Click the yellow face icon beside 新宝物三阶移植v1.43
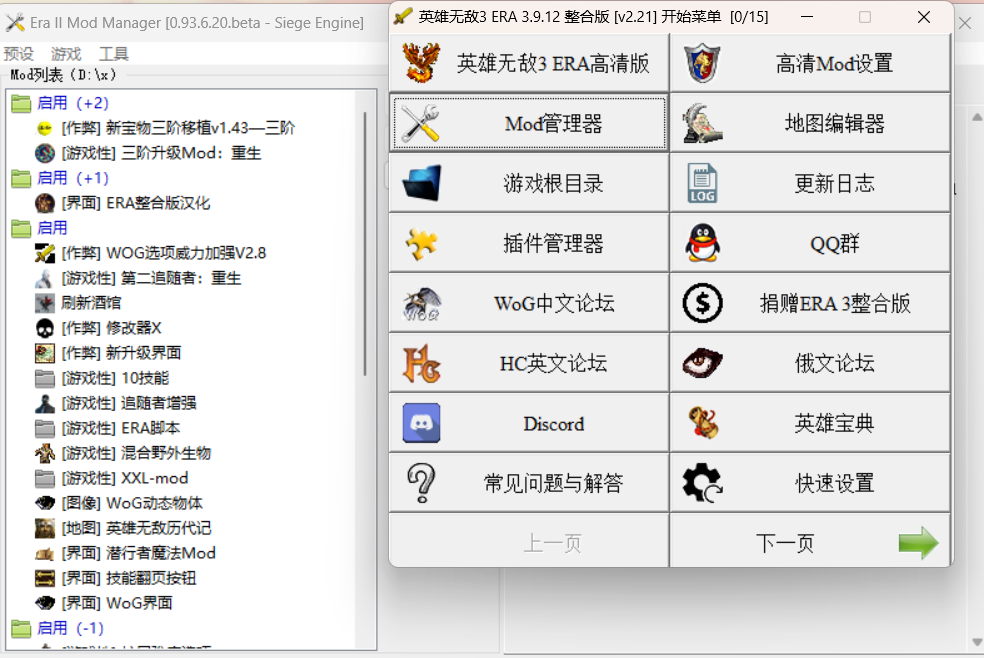The height and width of the screenshot is (658, 984). point(45,129)
